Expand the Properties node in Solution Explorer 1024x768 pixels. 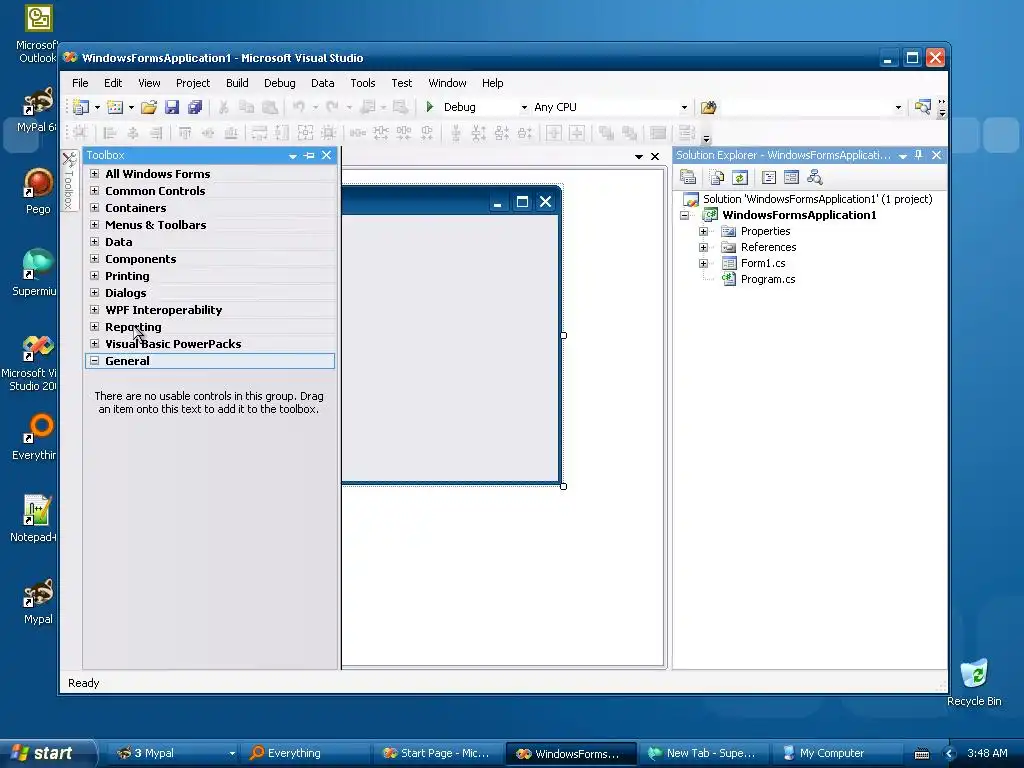point(703,231)
